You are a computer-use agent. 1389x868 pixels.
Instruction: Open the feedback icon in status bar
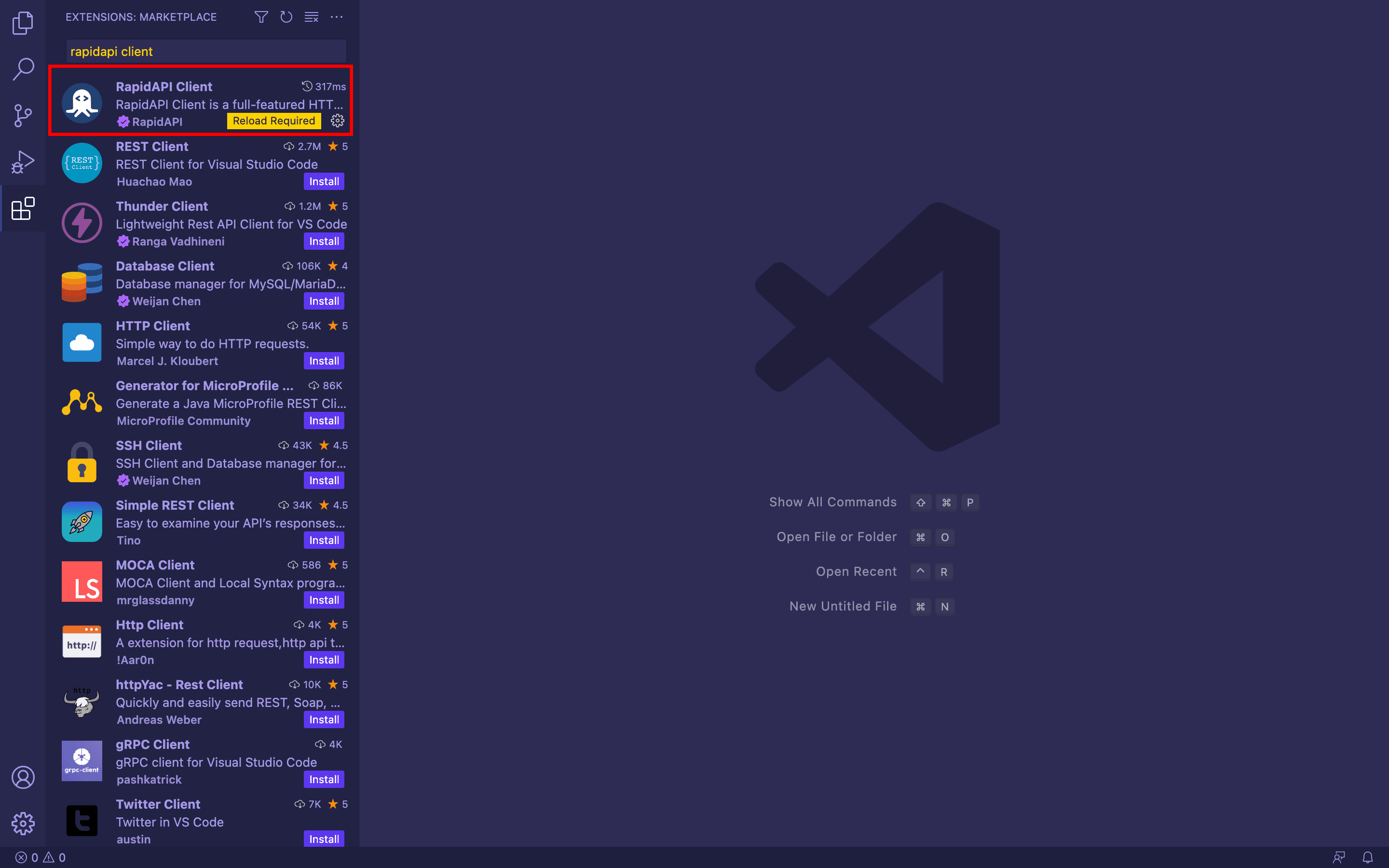(x=1339, y=857)
